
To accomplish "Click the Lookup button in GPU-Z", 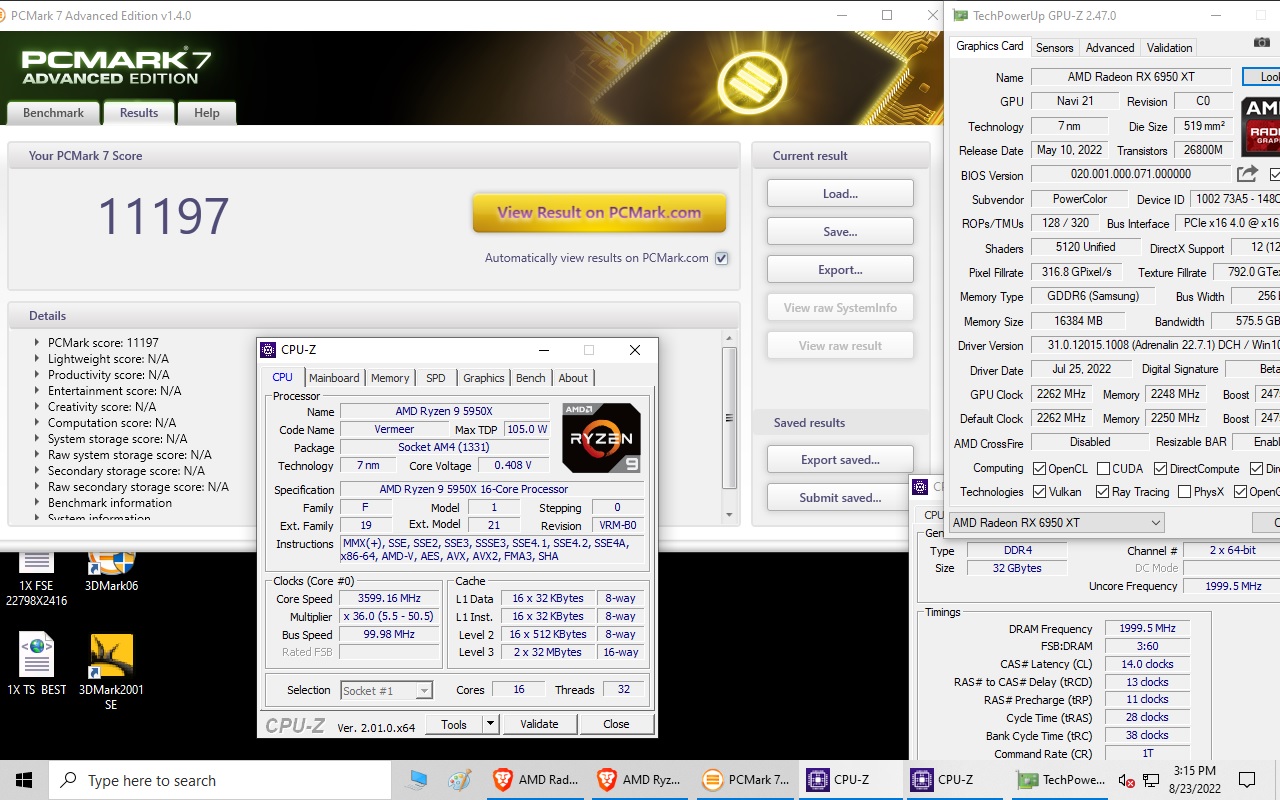I will tap(1262, 77).
